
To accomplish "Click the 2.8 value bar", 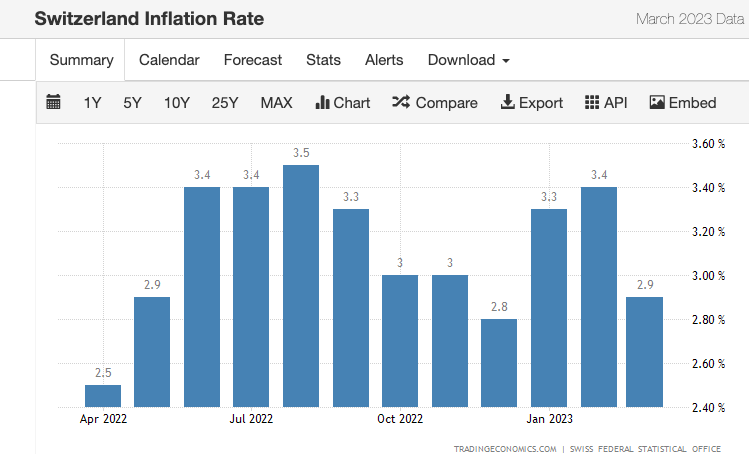I will (499, 363).
